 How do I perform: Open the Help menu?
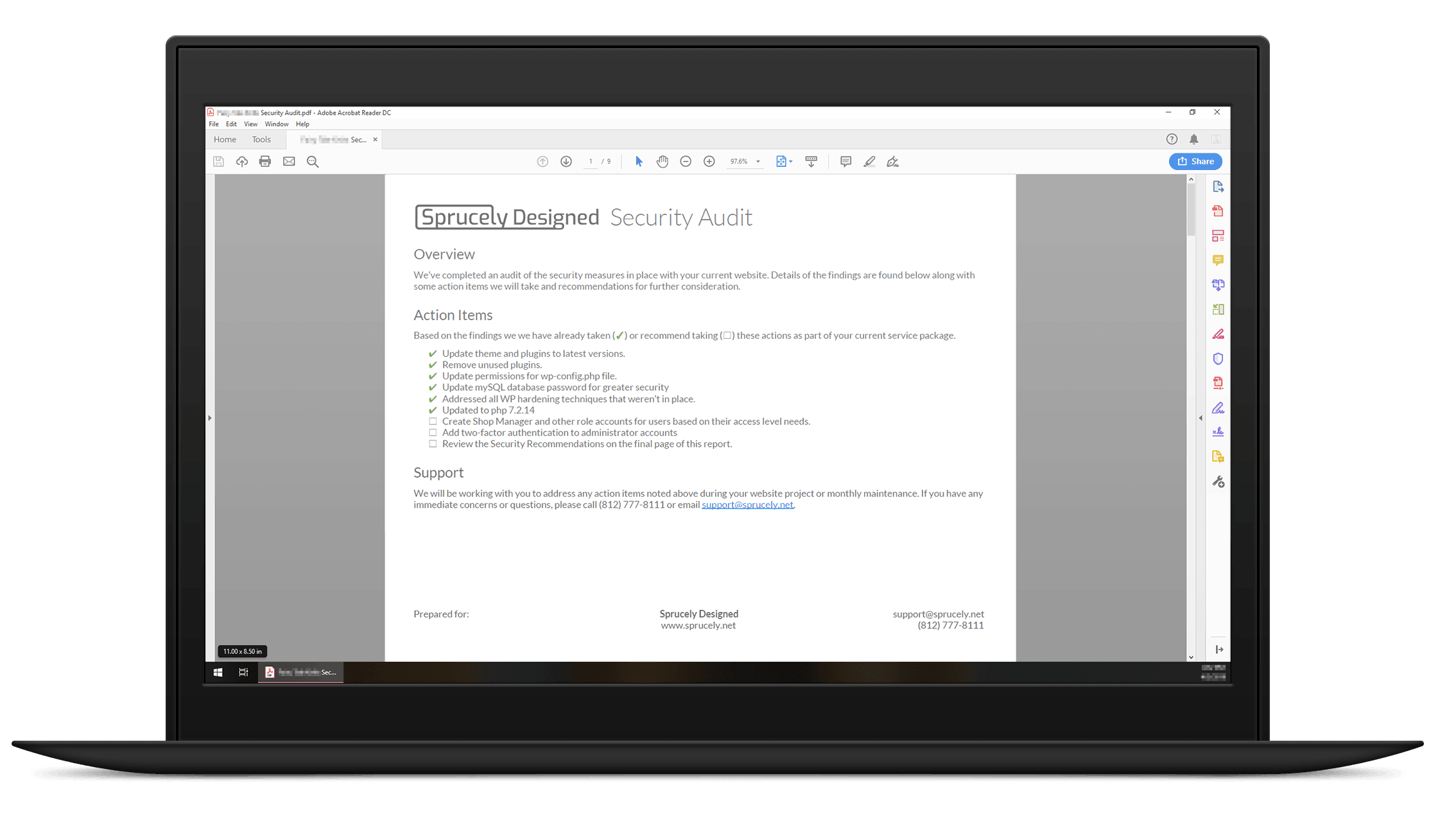[302, 125]
